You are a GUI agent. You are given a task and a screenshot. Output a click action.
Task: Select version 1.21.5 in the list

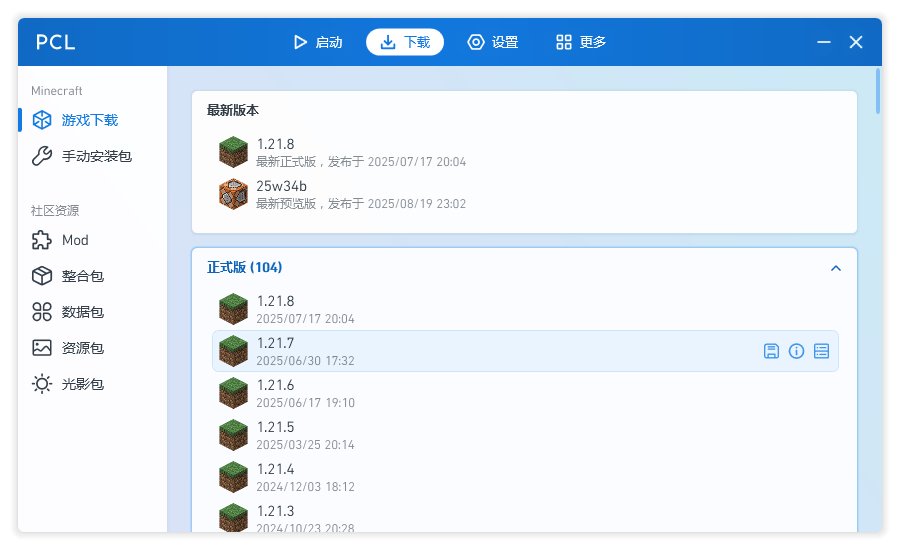coord(525,435)
